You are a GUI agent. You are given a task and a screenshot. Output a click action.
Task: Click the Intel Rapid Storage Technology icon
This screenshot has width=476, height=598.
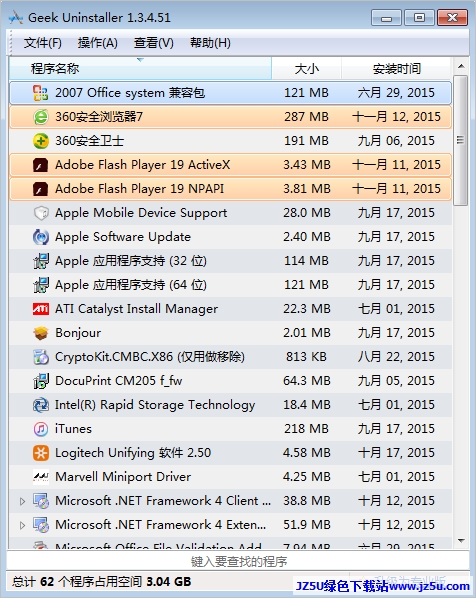[41, 405]
